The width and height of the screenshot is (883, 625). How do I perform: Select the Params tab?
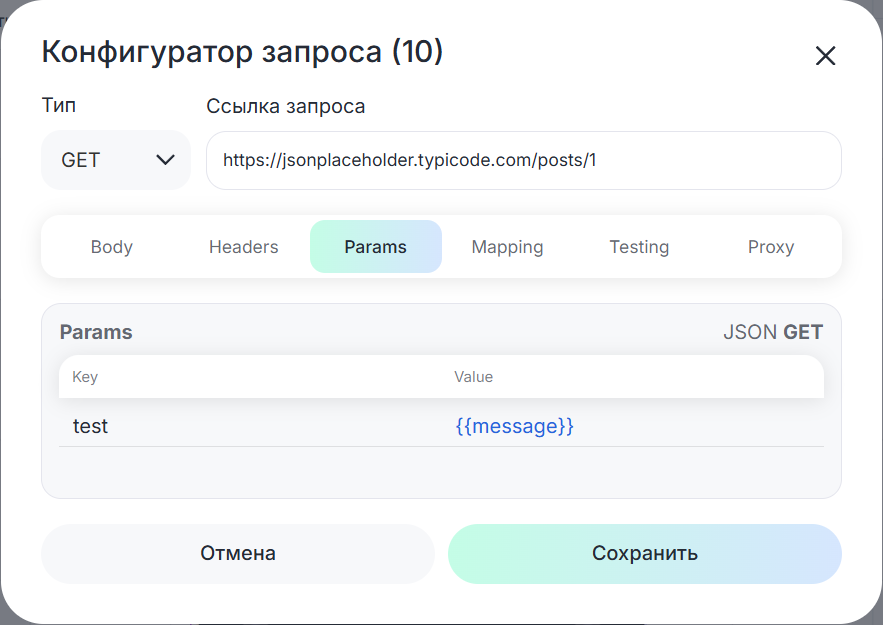[375, 247]
